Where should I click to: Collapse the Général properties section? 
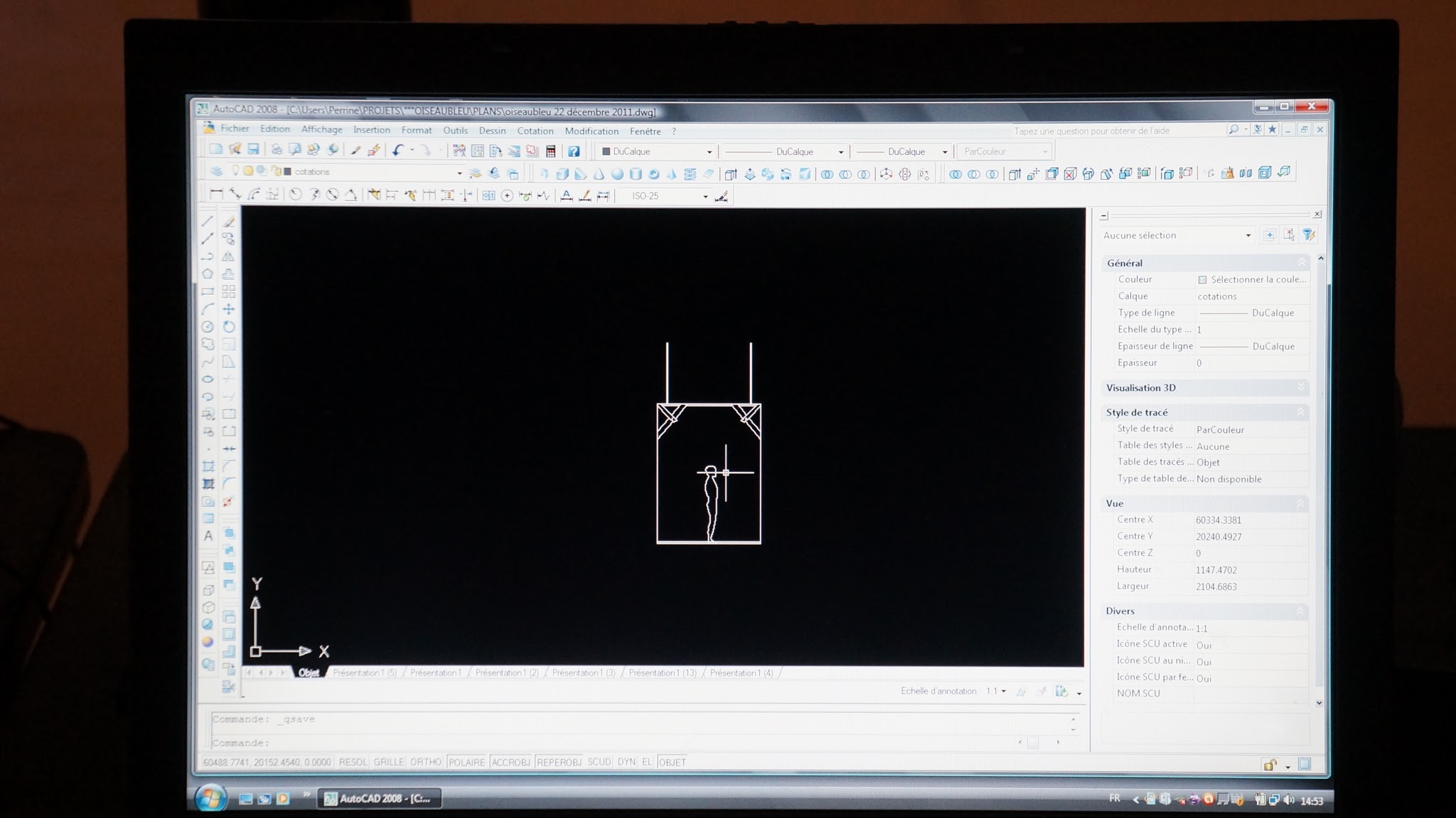(1302, 262)
